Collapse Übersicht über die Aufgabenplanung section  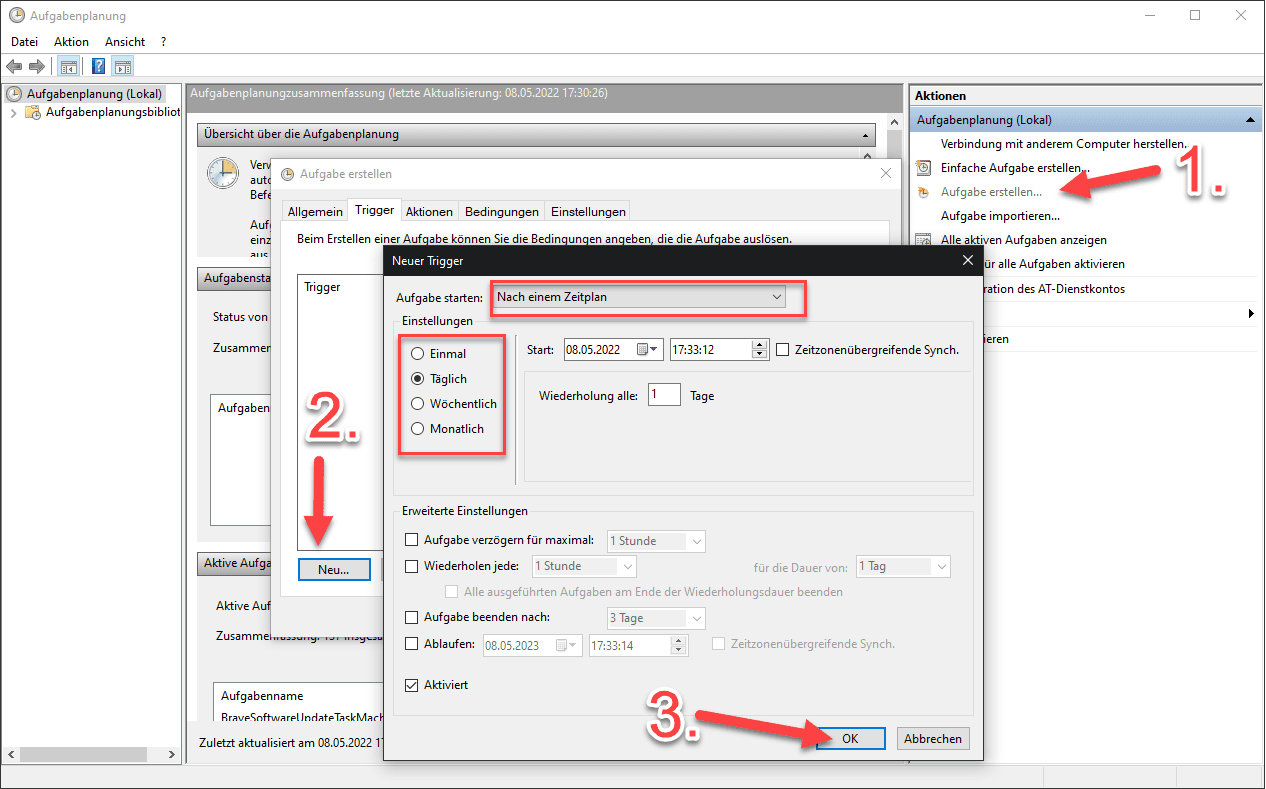pyautogui.click(x=865, y=134)
